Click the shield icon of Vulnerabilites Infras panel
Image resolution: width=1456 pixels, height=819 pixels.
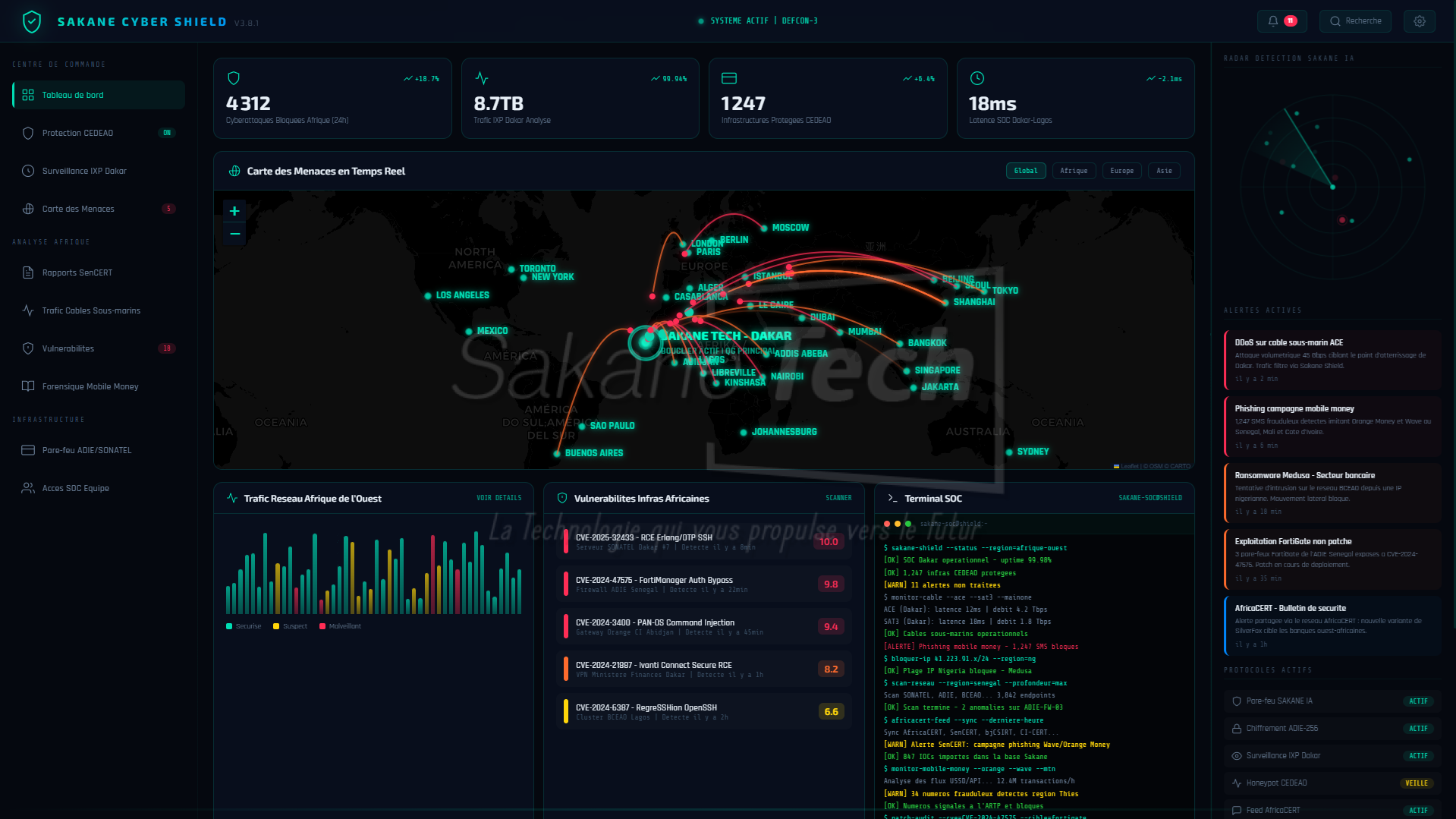coord(562,498)
